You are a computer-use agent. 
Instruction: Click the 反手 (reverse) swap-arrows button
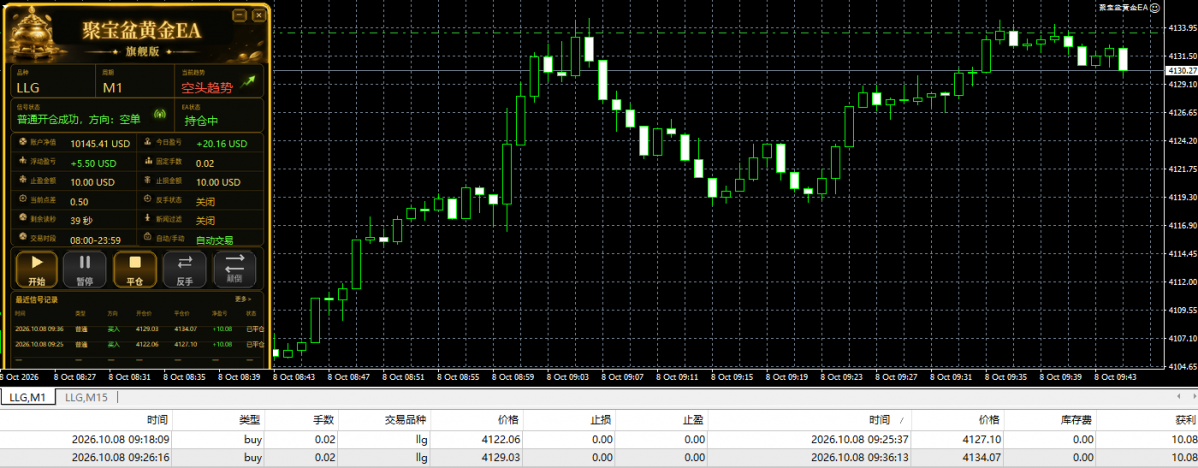[x=185, y=270]
